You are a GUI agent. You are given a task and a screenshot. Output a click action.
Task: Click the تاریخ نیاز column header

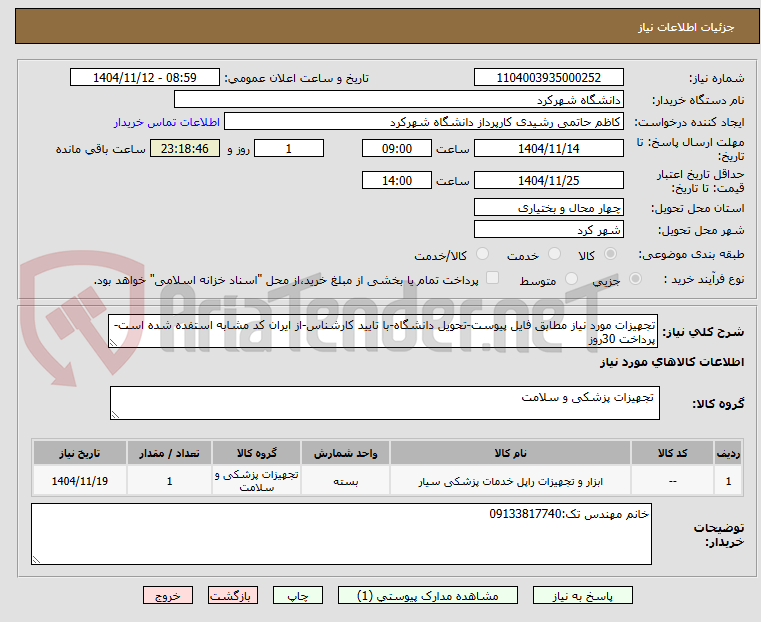click(x=80, y=453)
